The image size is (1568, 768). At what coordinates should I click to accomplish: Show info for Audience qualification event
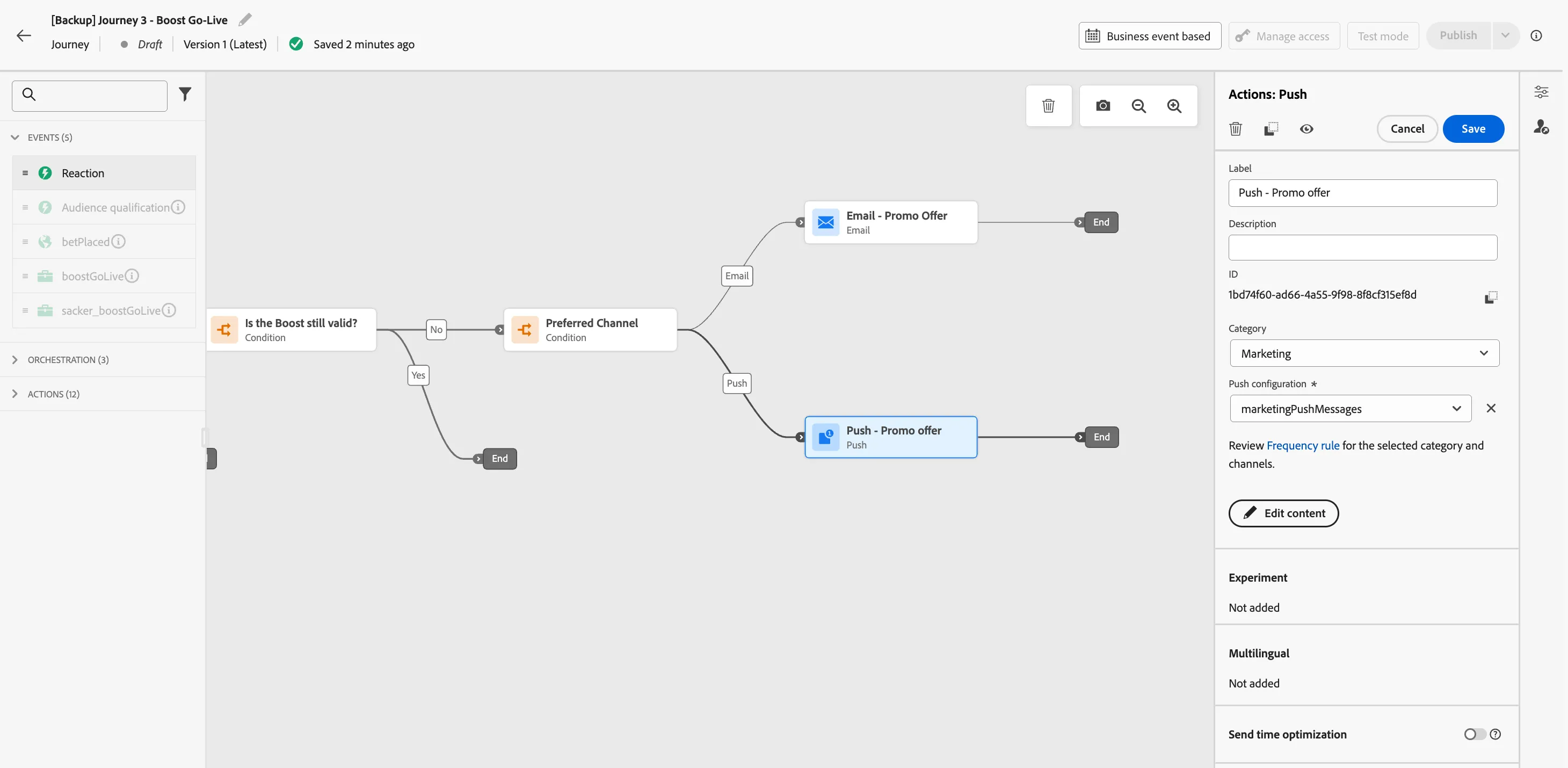click(178, 207)
